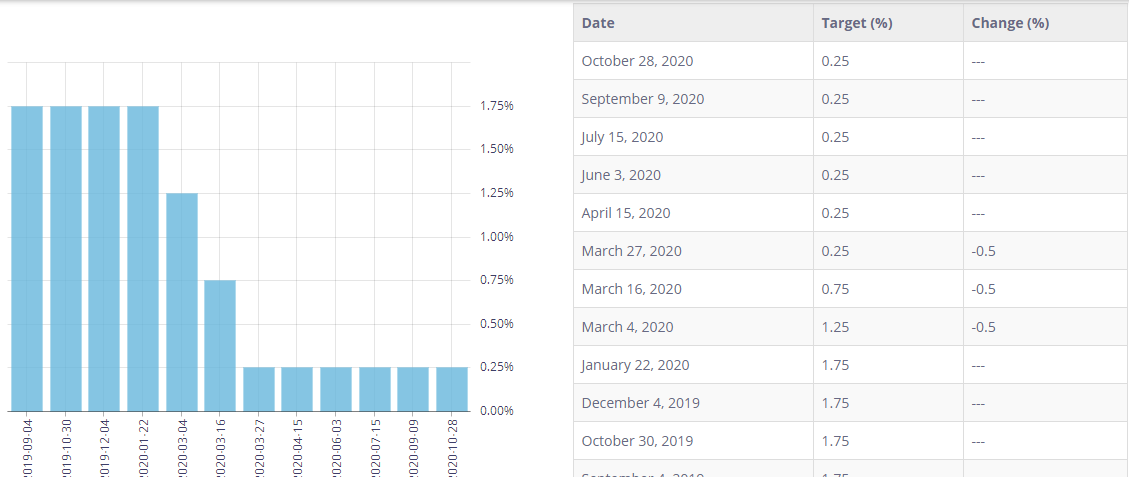Click the September 9, 2020 date cell
Screen dimensions: 1129x477
click(x=642, y=99)
